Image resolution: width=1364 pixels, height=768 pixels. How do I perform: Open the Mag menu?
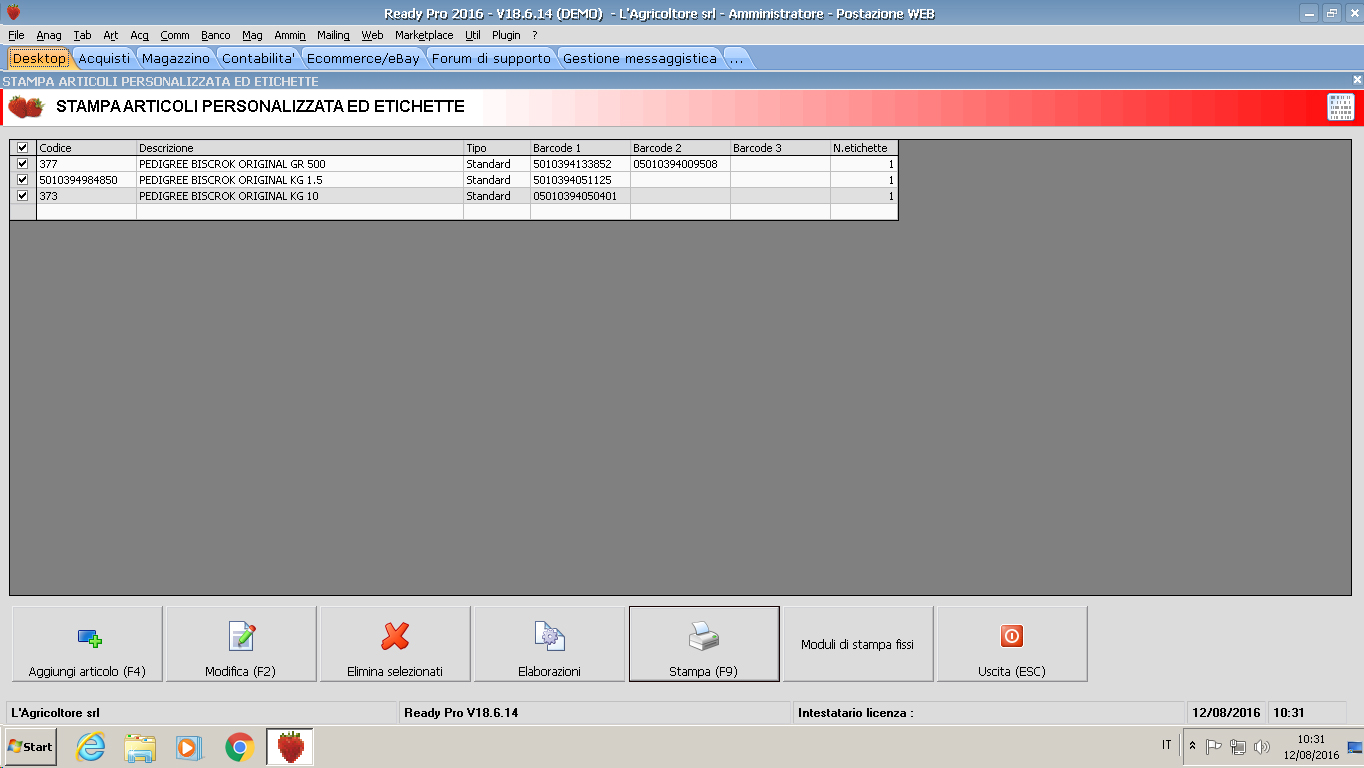[252, 35]
